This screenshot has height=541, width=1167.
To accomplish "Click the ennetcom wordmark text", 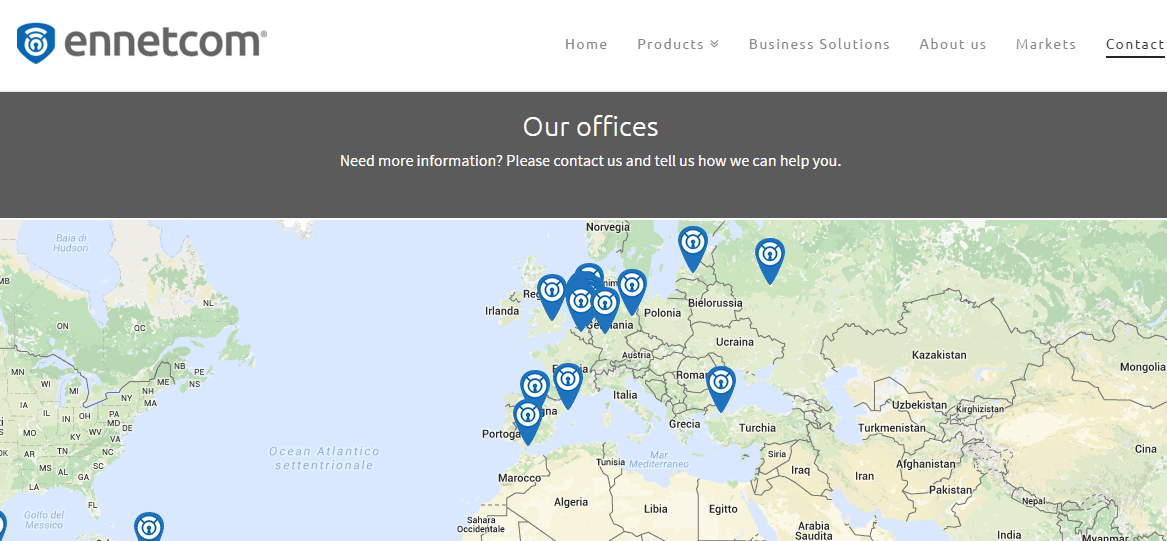I will tap(165, 42).
